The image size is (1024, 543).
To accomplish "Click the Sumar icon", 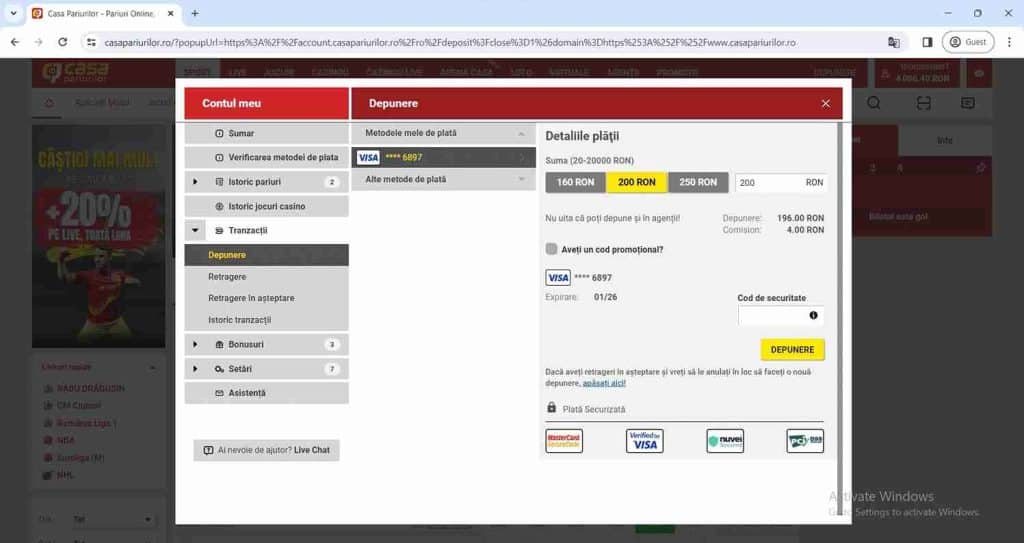I will pos(219,133).
